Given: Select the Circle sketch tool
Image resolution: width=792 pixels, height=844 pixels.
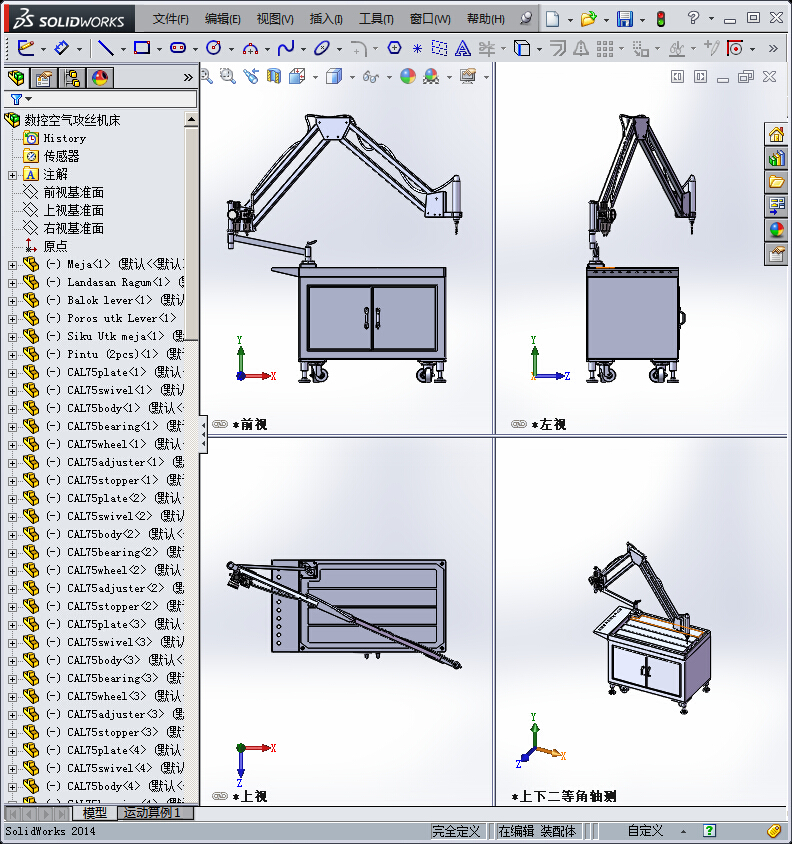Looking at the screenshot, I should click(x=214, y=48).
